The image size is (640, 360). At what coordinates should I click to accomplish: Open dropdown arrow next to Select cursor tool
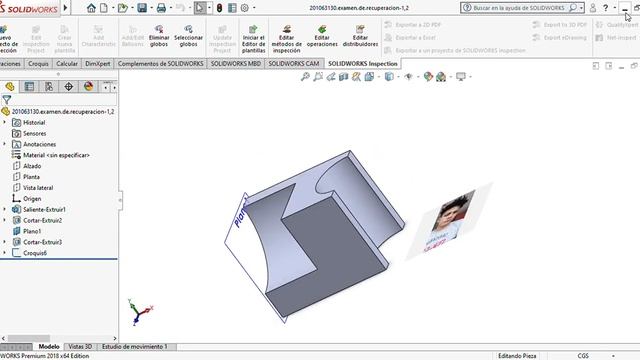[209, 8]
